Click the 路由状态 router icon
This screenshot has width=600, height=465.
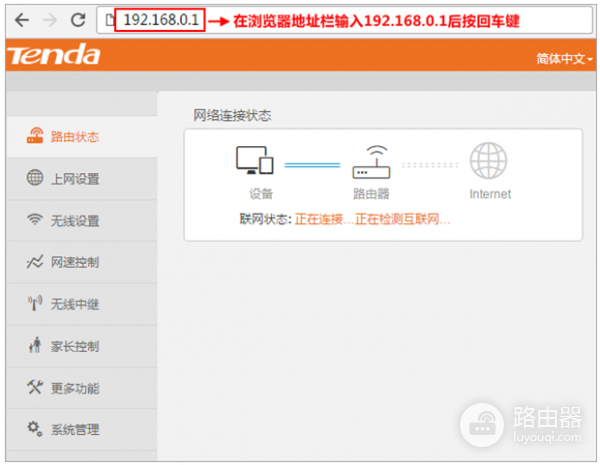(35, 135)
